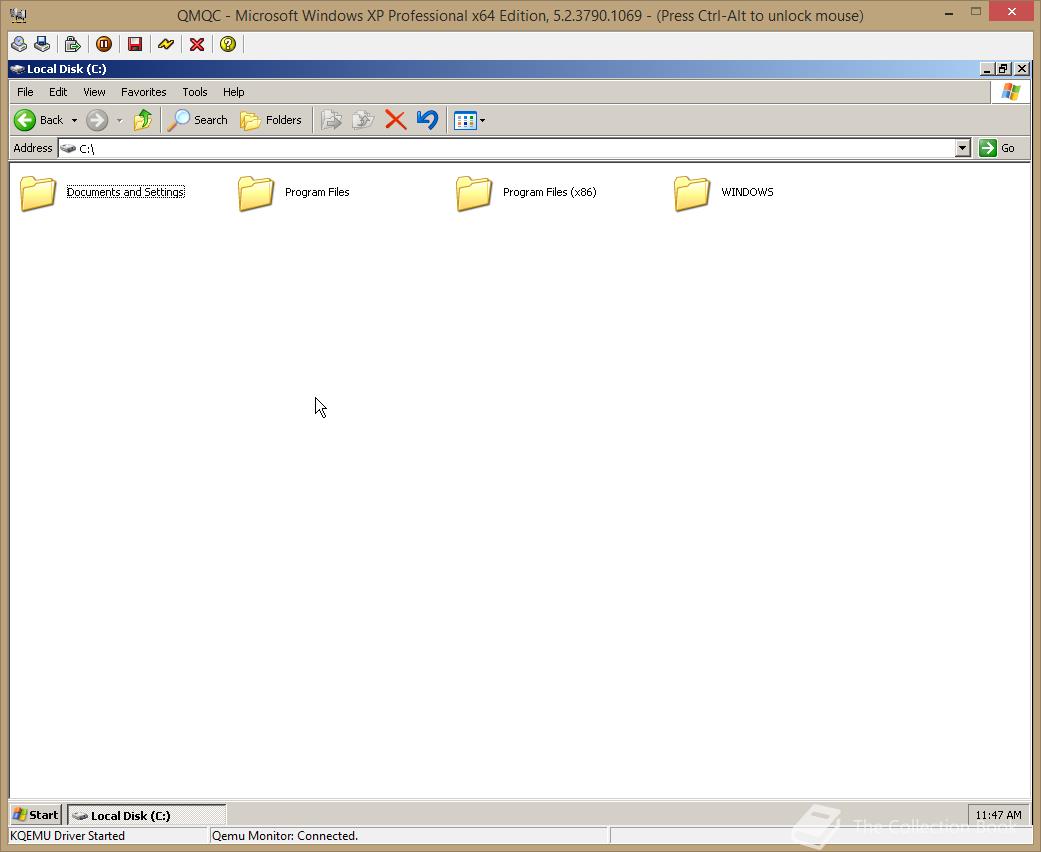The height and width of the screenshot is (852, 1041).
Task: Click the Move To folder icon
Action: (331, 120)
